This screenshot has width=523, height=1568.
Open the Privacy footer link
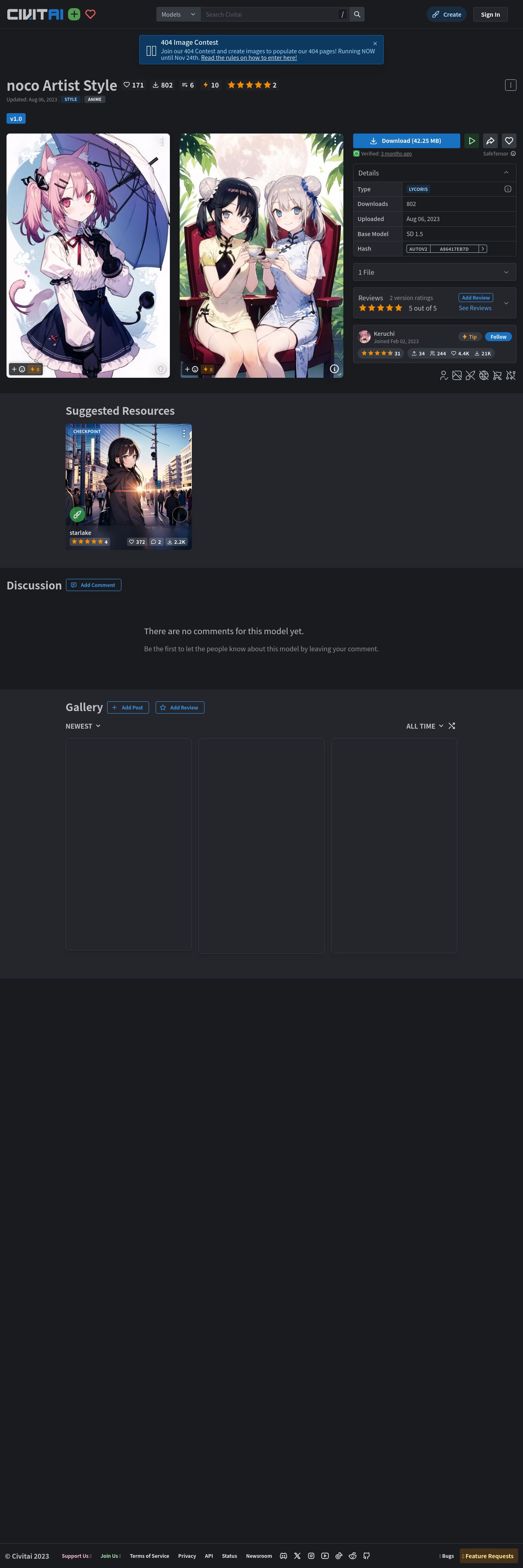[x=187, y=1556]
